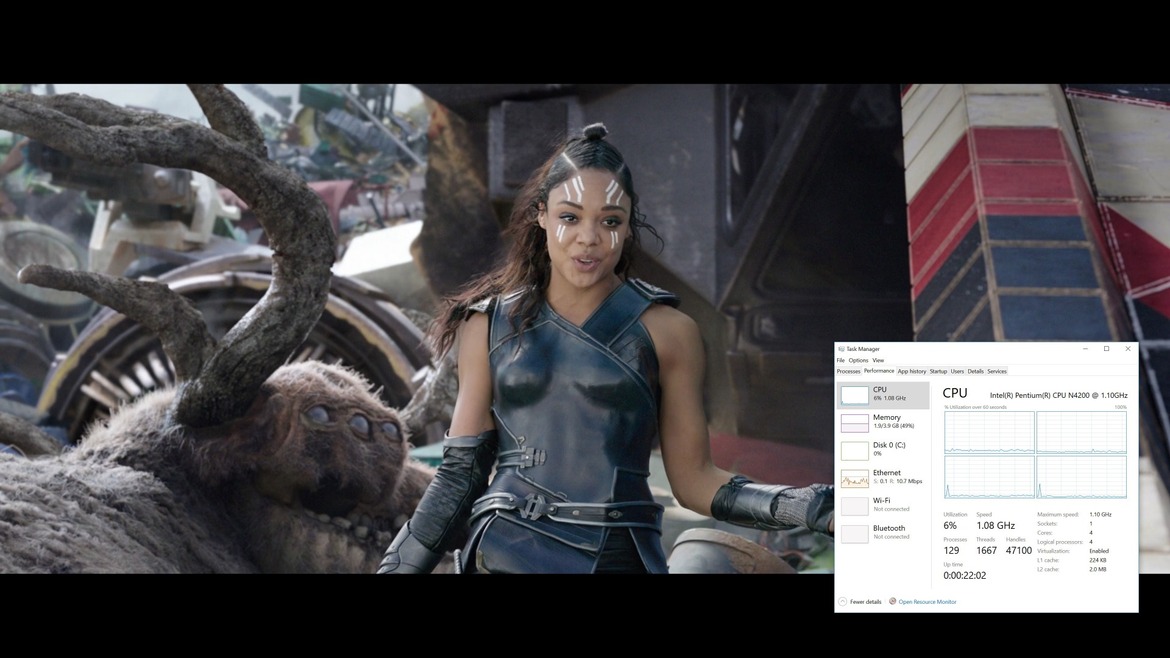Click the "Handles" label
This screenshot has height=658, width=1170.
(x=1016, y=539)
